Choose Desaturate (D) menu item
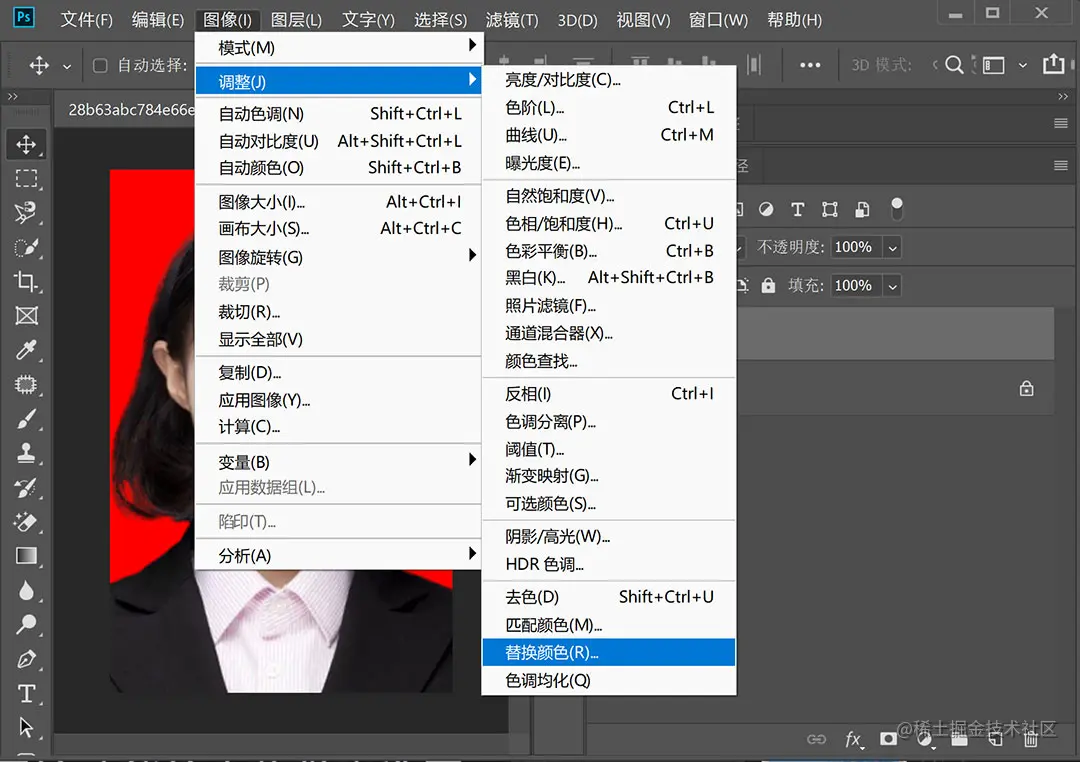The image size is (1080, 762). [x=609, y=597]
